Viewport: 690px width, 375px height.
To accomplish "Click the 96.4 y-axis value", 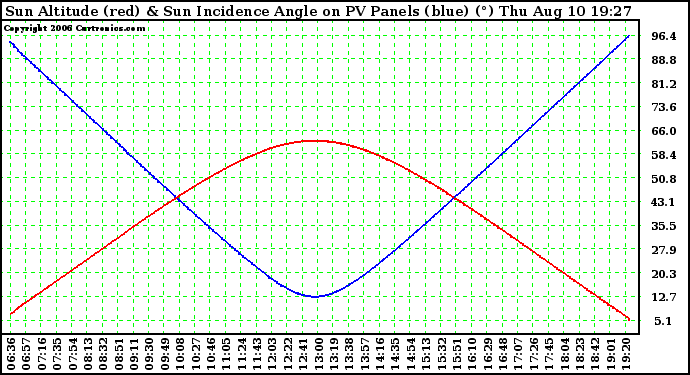I will 664,37.
